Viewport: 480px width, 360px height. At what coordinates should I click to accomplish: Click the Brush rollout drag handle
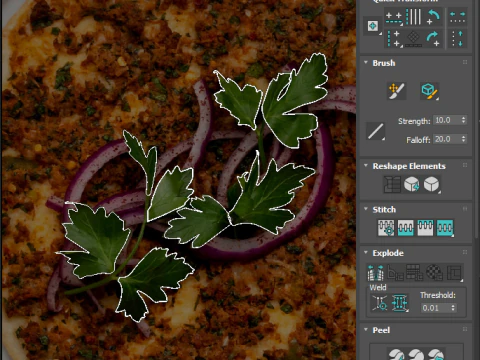click(x=465, y=62)
